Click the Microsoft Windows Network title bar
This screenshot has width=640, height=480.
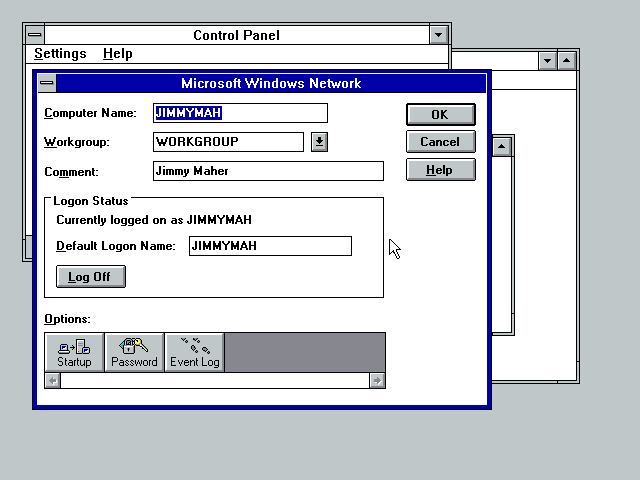pyautogui.click(x=271, y=83)
